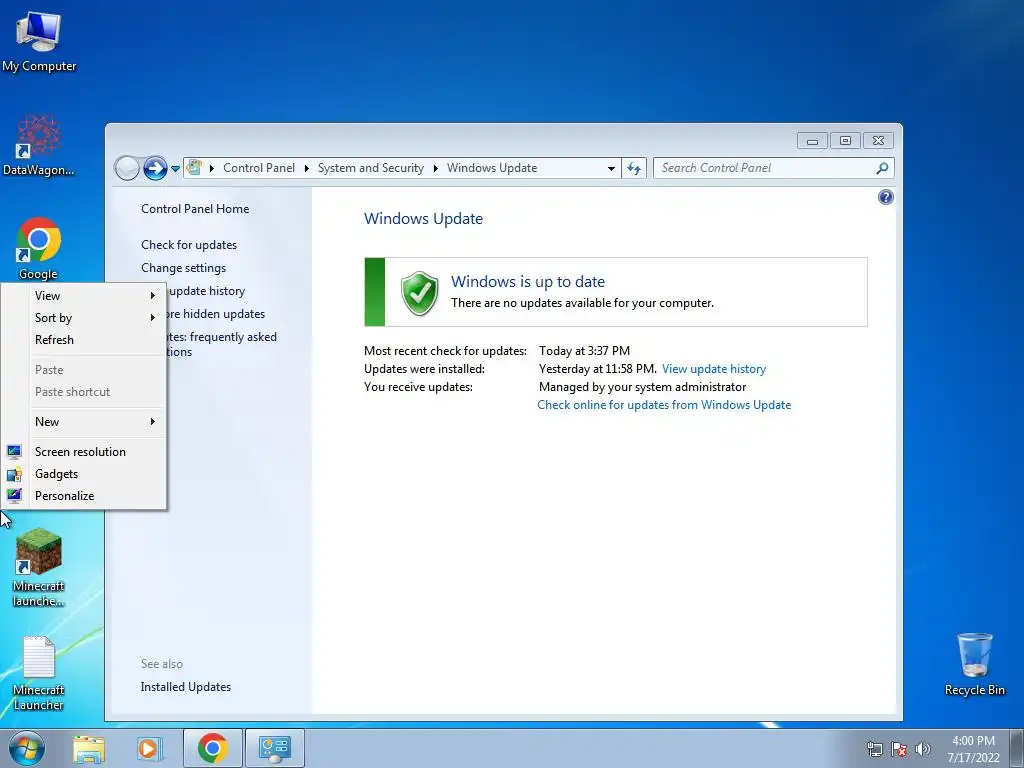Expand recent pages dropdown arrow
1024x768 pixels.
coord(175,168)
